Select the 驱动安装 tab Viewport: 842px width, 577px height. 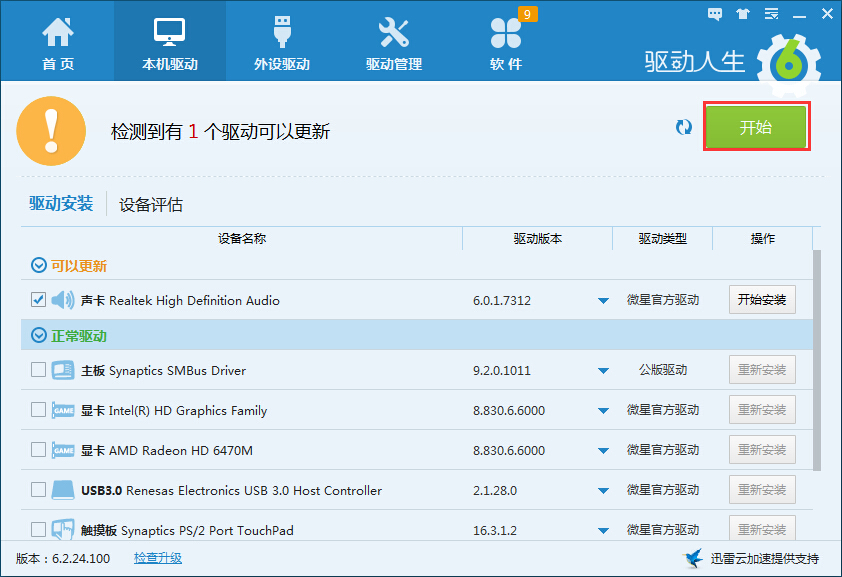pyautogui.click(x=61, y=204)
